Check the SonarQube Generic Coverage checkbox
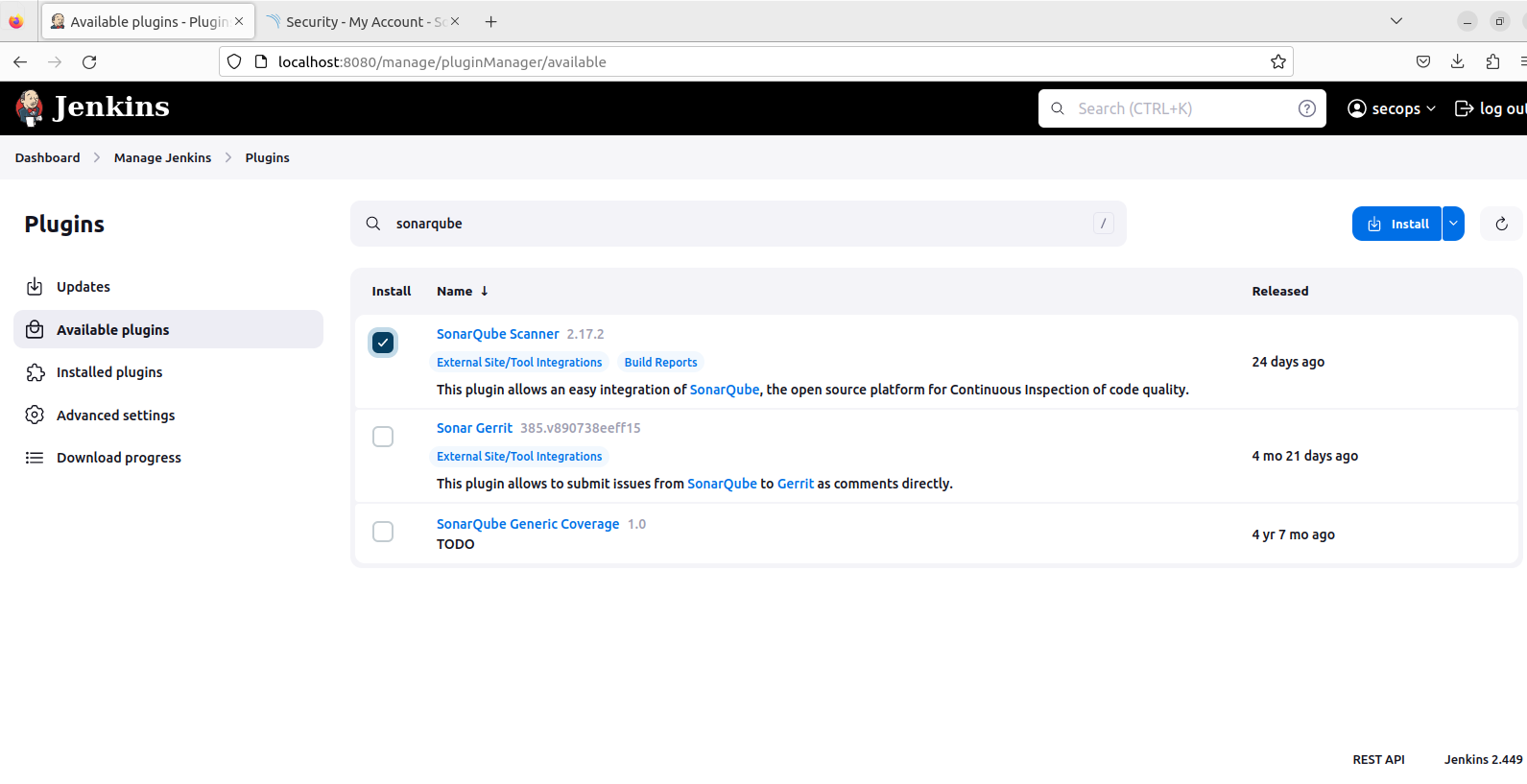Image resolution: width=1527 pixels, height=784 pixels. [x=383, y=532]
